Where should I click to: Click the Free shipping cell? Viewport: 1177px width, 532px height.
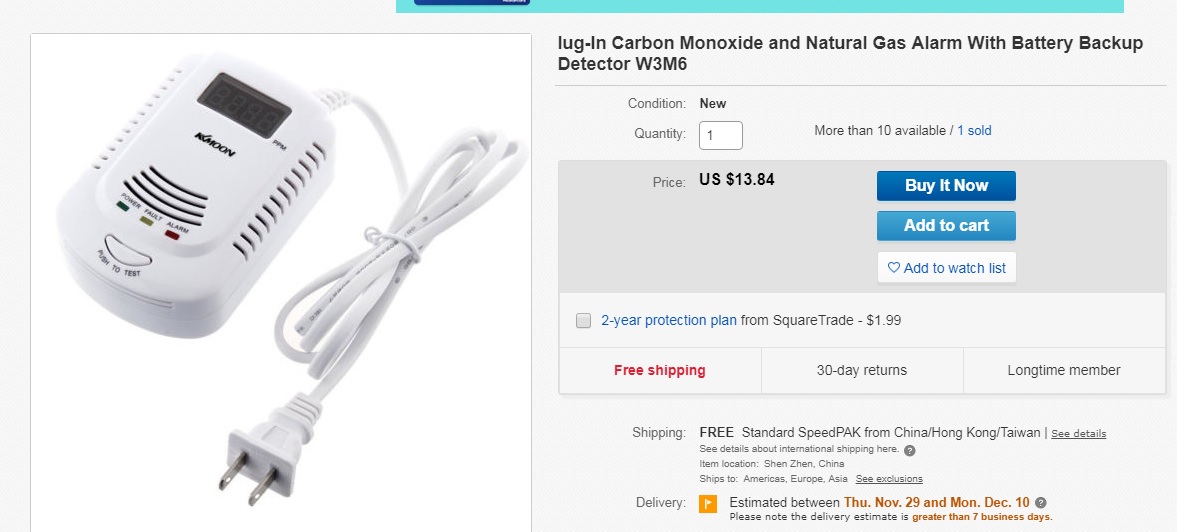pos(660,370)
